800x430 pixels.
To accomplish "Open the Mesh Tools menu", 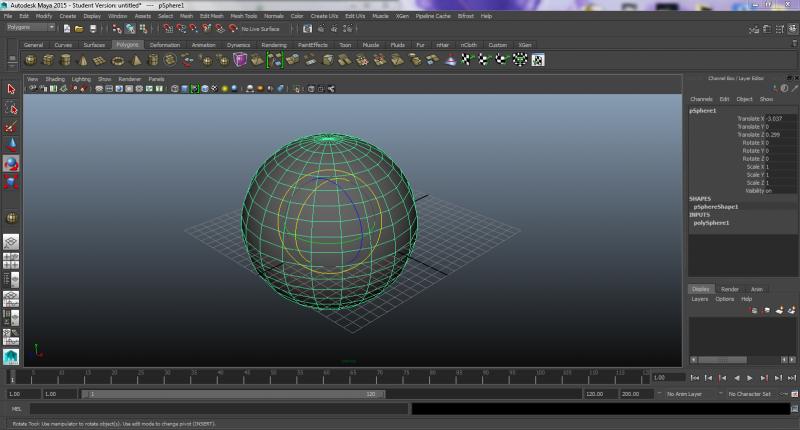I will coord(243,16).
